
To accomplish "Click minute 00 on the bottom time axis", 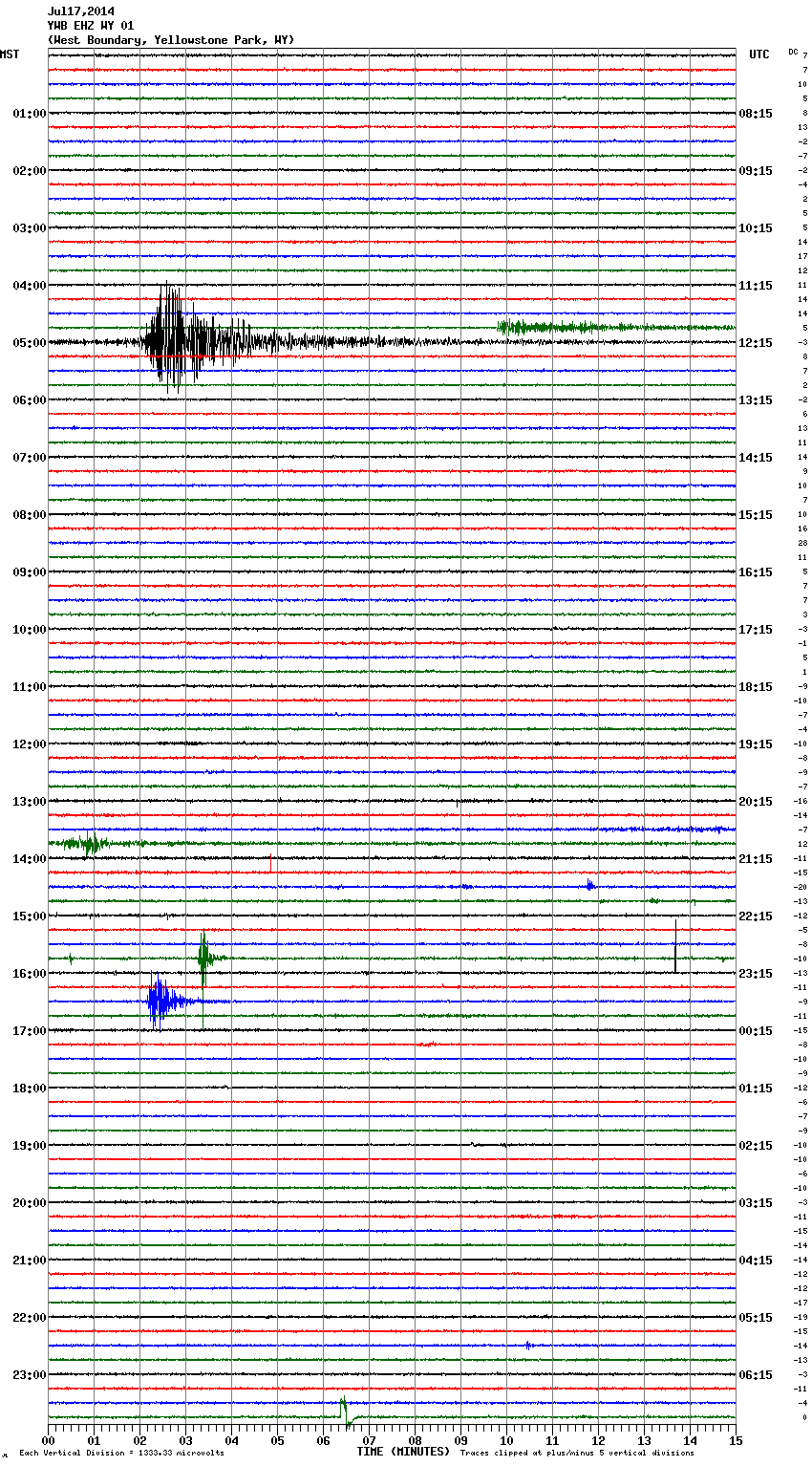I will pos(49,1440).
